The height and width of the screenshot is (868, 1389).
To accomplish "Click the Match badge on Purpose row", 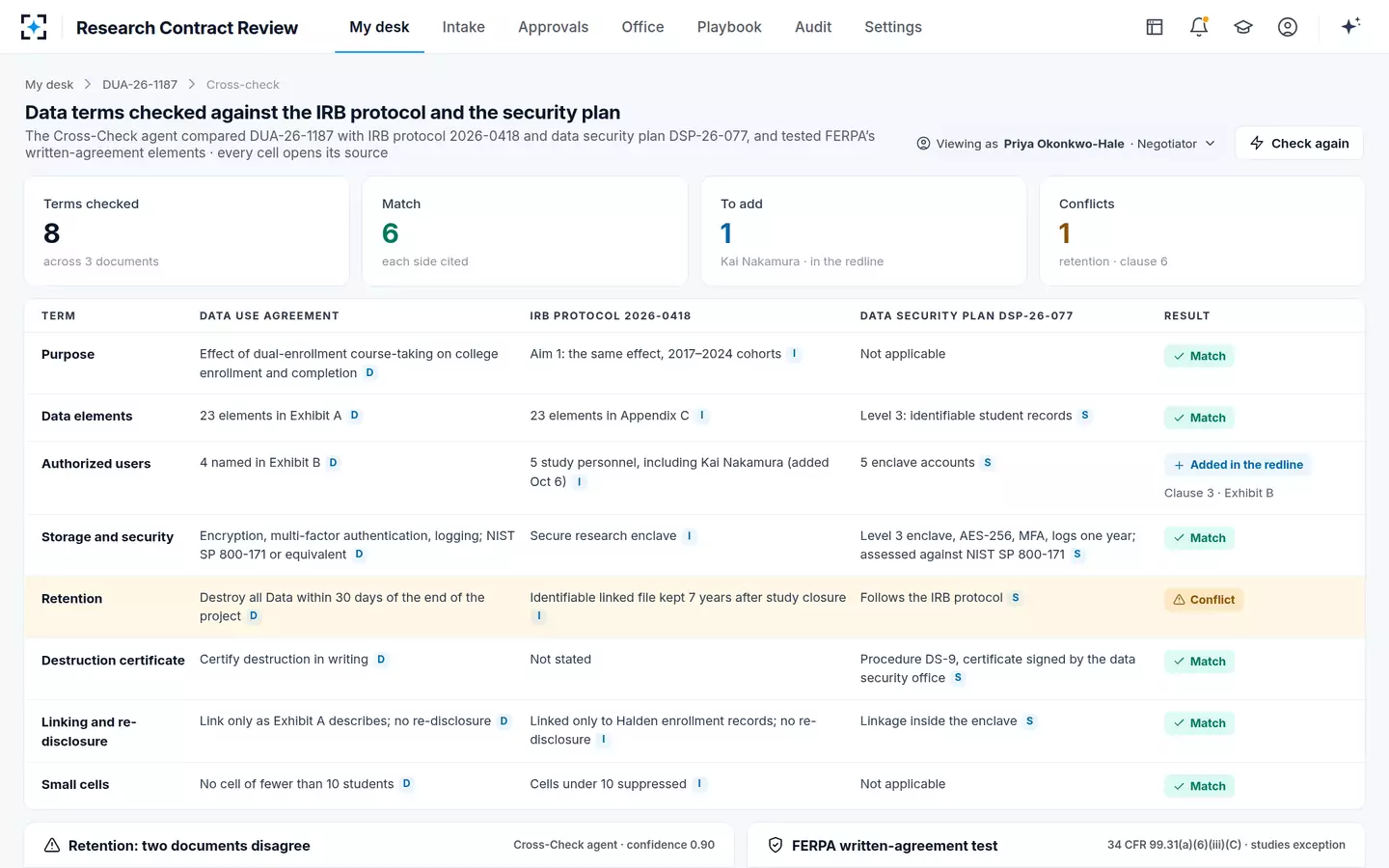I will click(x=1199, y=356).
